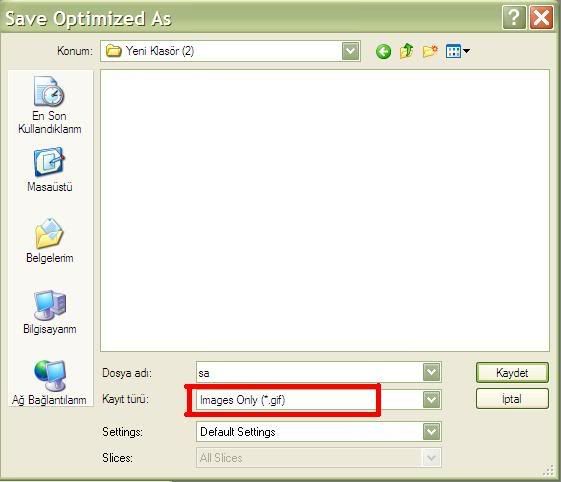This screenshot has height=482, width=561.
Task: Go to Masaüstü desktop location
Action: (x=49, y=170)
